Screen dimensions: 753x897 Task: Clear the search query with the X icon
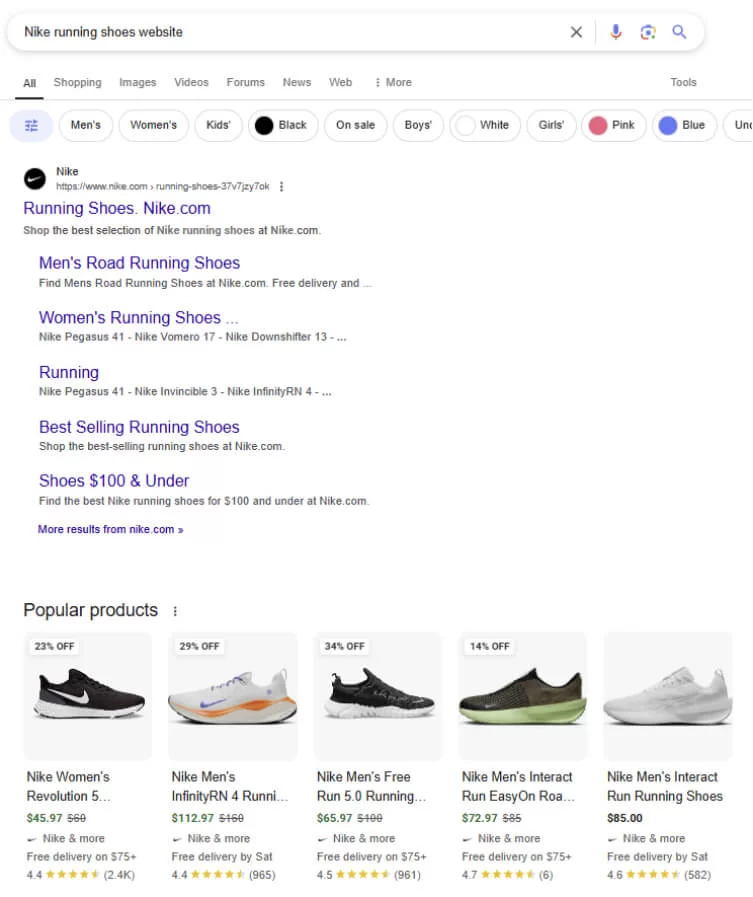coord(576,32)
